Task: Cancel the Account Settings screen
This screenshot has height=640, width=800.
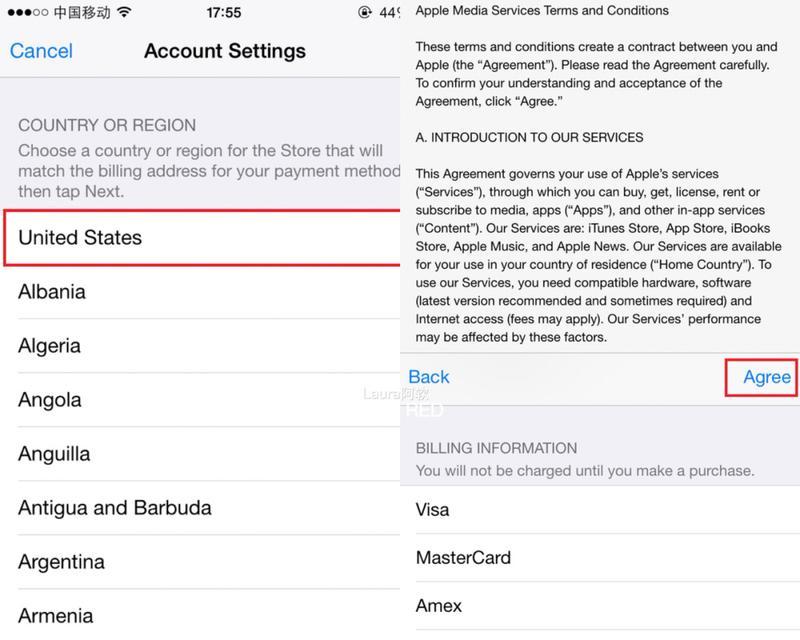Action: pyautogui.click(x=41, y=51)
